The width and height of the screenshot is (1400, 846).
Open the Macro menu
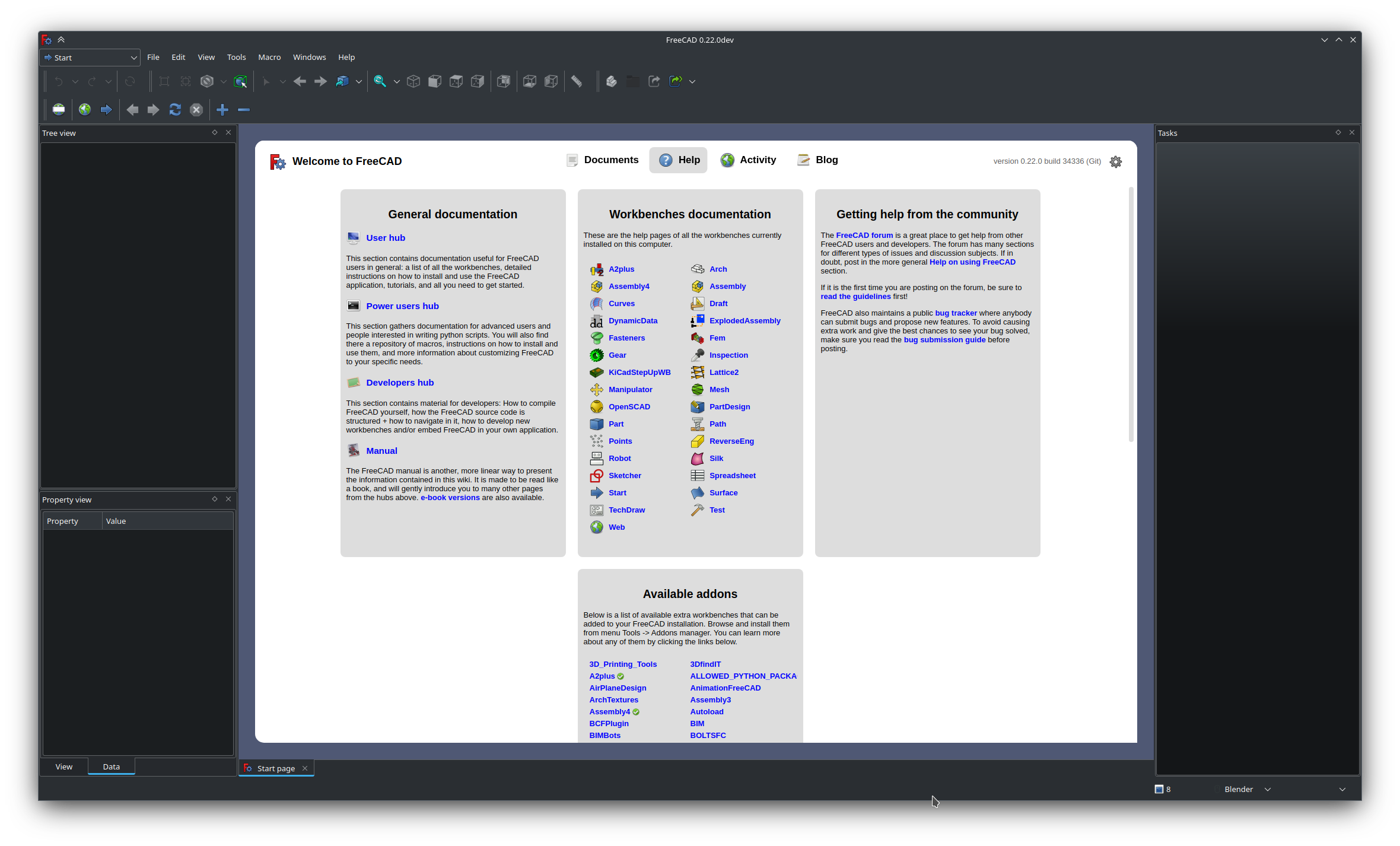point(269,58)
